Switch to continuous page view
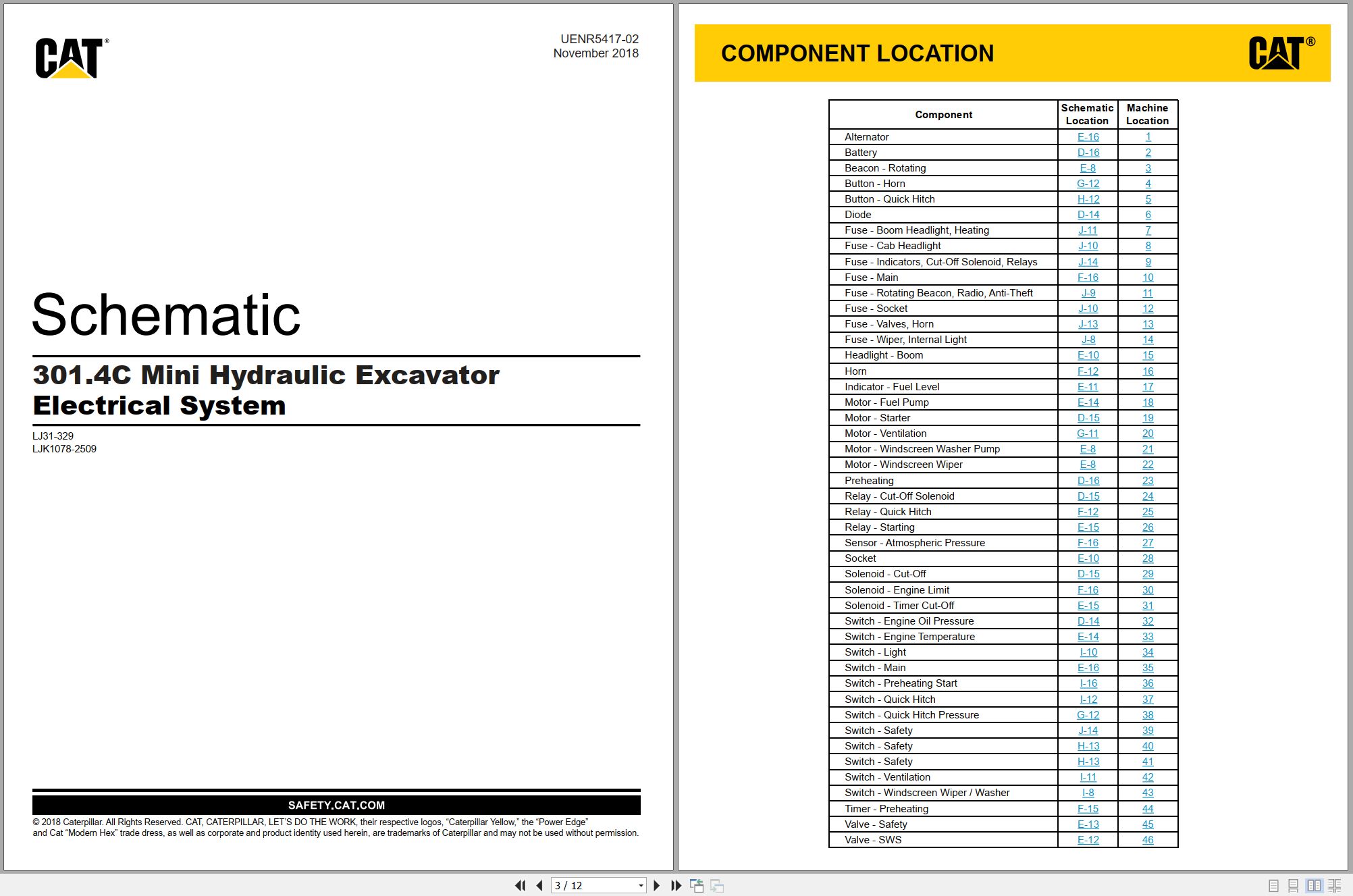Screen dimensions: 1353x896 tap(1293, 885)
